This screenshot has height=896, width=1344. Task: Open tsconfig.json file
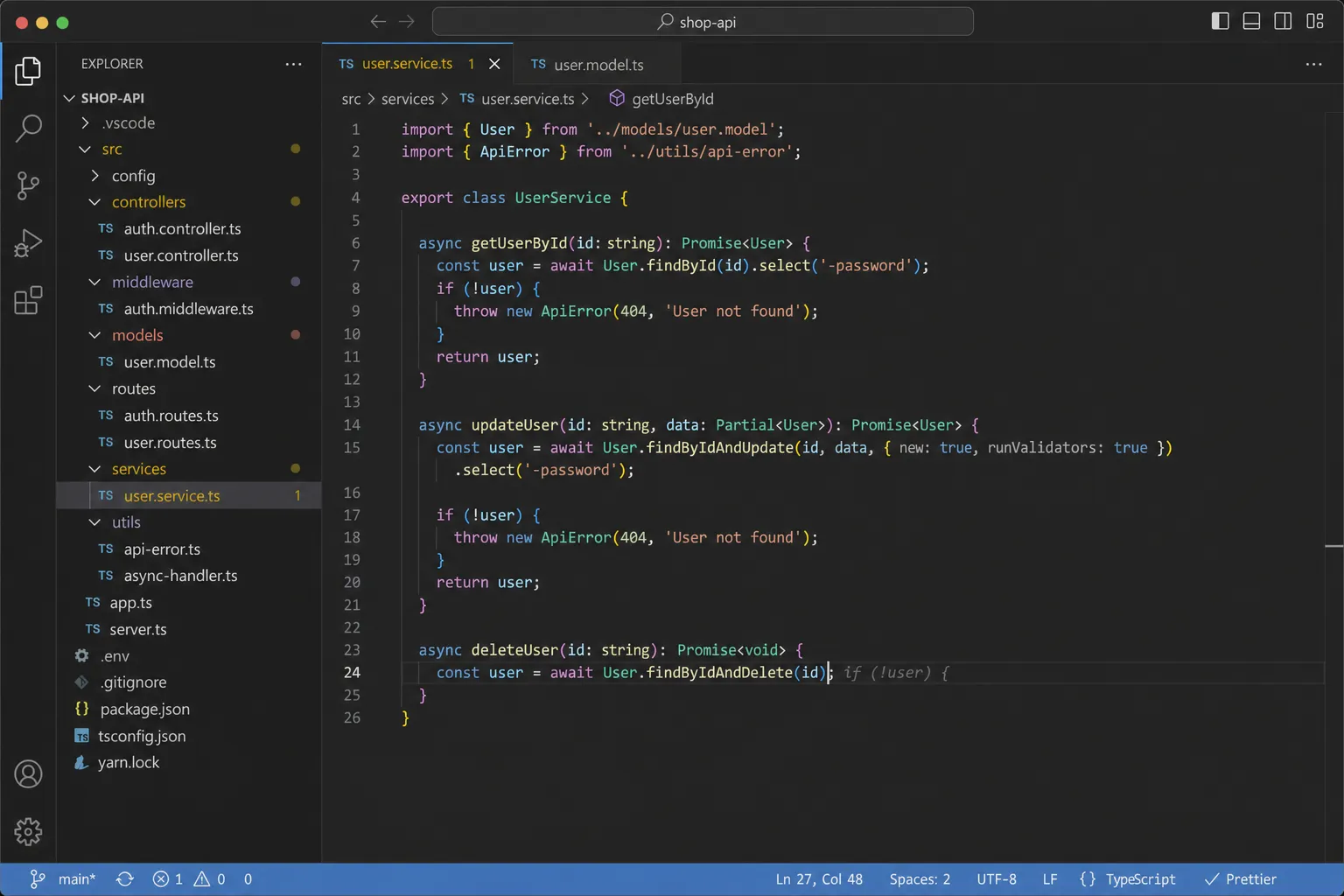(188, 737)
